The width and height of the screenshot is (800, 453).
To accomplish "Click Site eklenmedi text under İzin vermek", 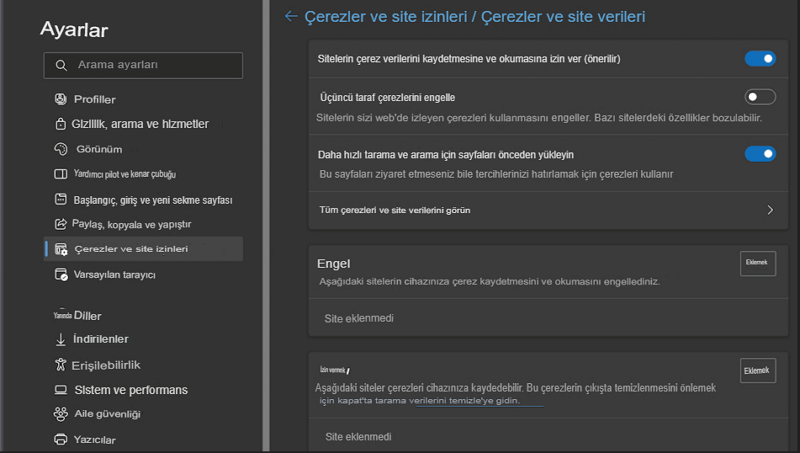I will pyautogui.click(x=358, y=437).
